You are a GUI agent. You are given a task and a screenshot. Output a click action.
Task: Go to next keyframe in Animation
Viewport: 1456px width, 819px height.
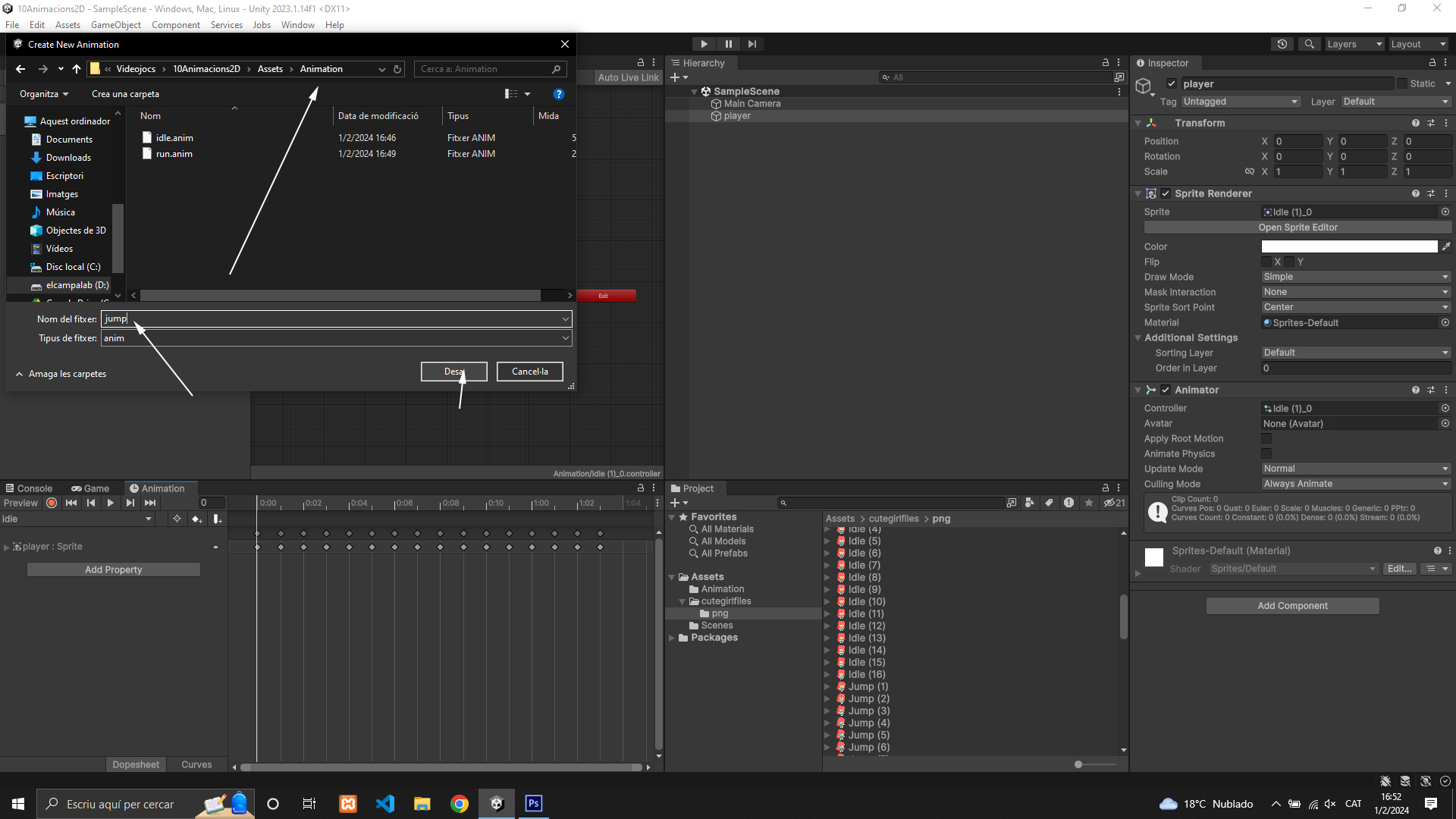pyautogui.click(x=130, y=503)
